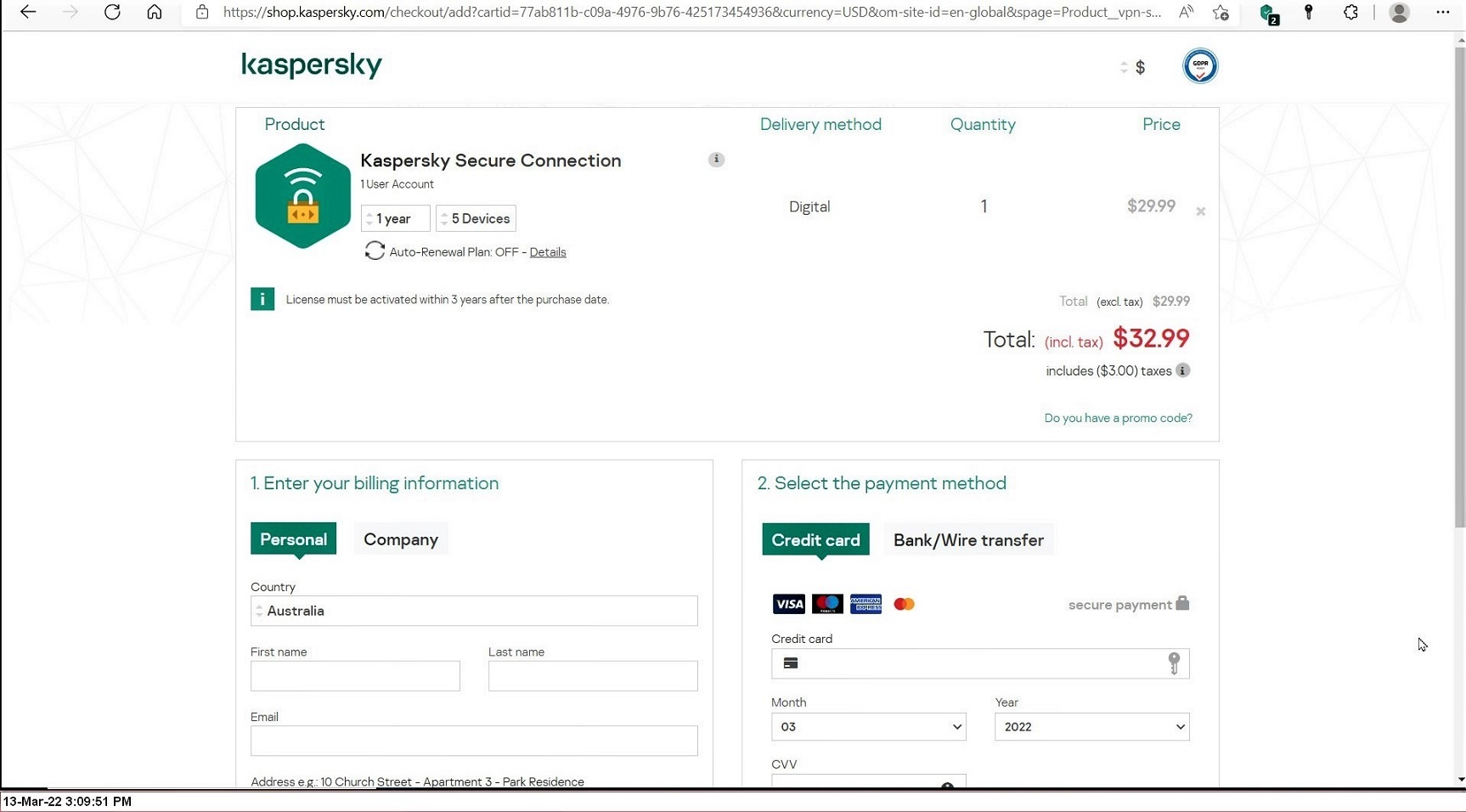Viewport: 1466px width, 812px height.
Task: Go back using the browser back arrow
Action: click(x=28, y=12)
